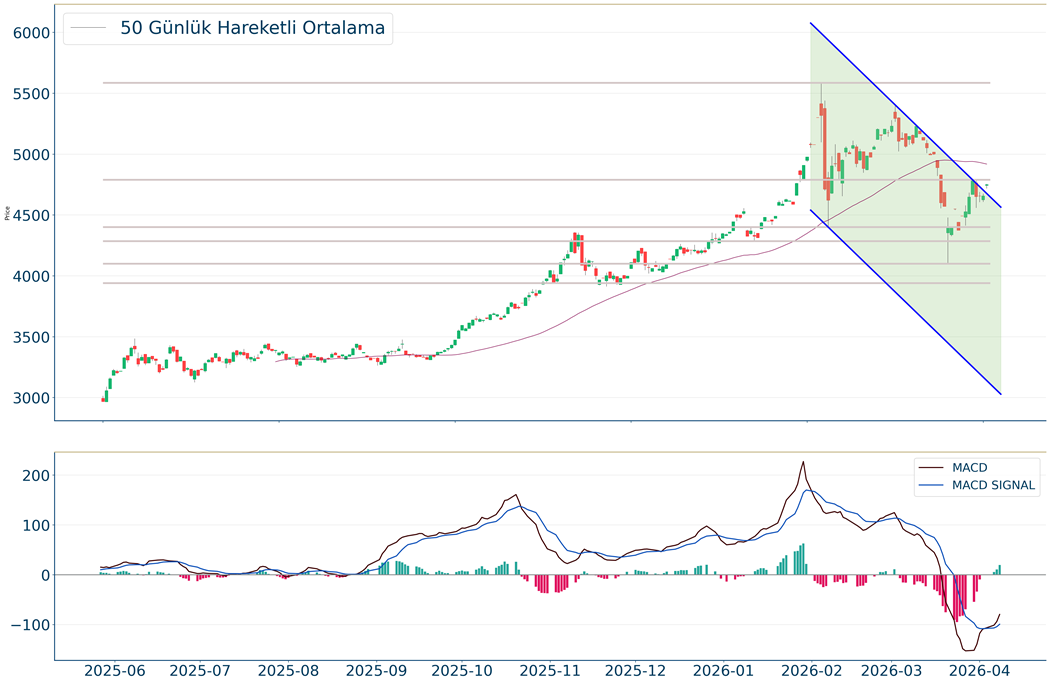Viewport: 1050px width, 683px height.
Task: Select the 2026-02 date label on x-axis
Action: coord(808,670)
